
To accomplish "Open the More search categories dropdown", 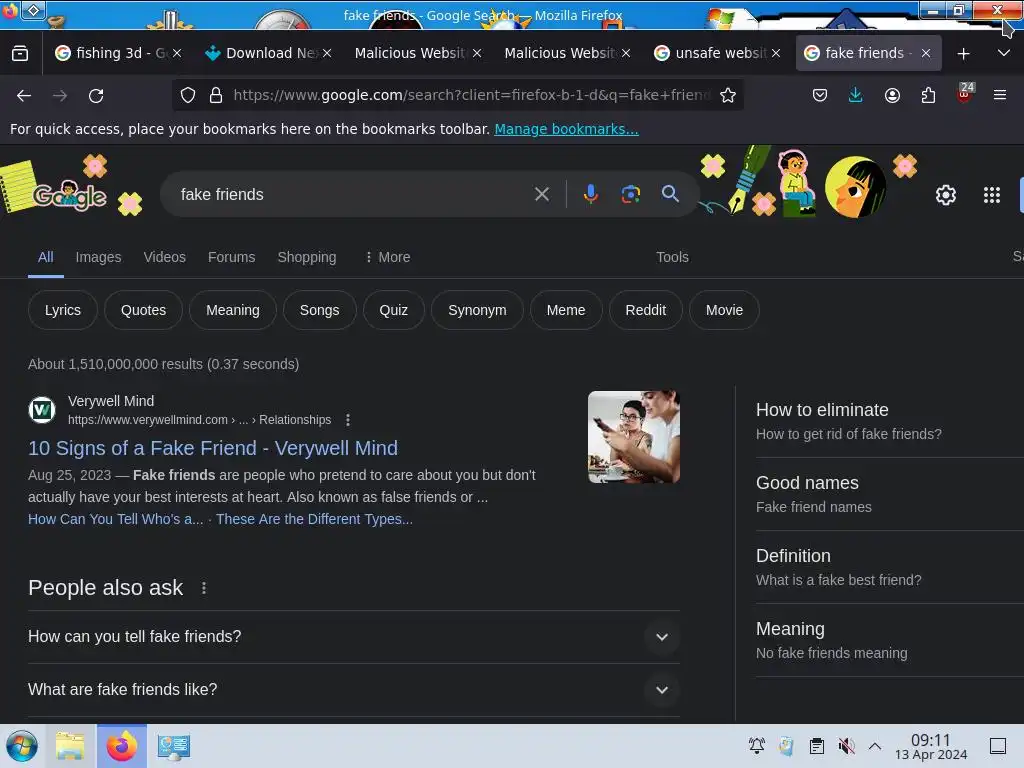I will pos(387,257).
